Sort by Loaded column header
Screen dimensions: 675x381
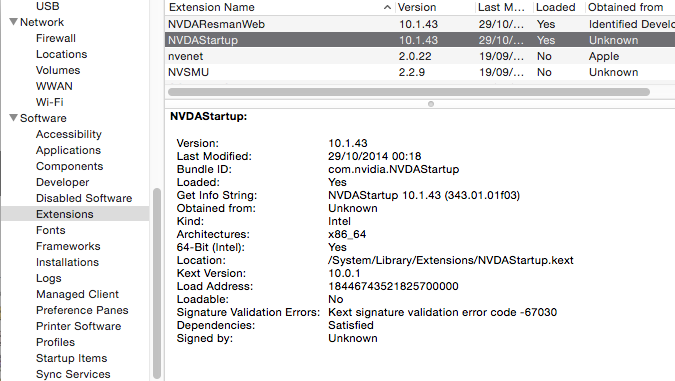555,7
